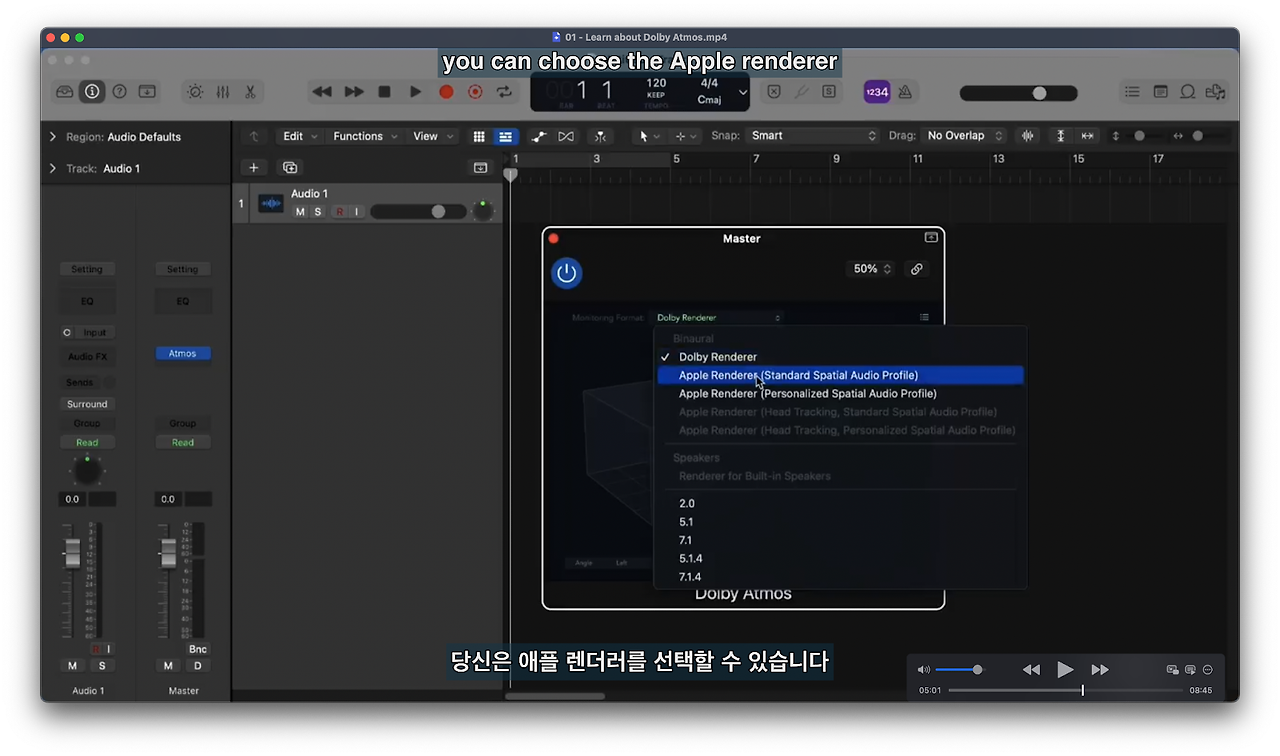Viewport: 1280px width, 756px height.
Task: Open the media Browsers icon
Action: coord(1215,91)
